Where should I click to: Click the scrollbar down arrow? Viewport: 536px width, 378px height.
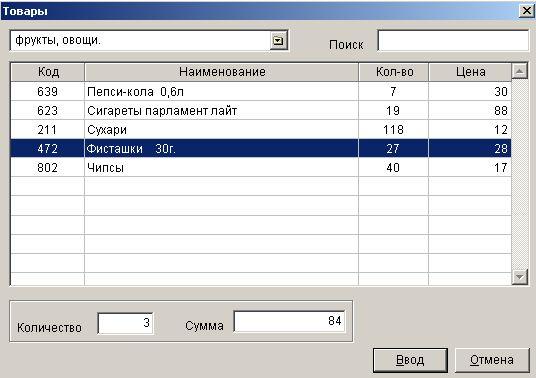(x=520, y=276)
